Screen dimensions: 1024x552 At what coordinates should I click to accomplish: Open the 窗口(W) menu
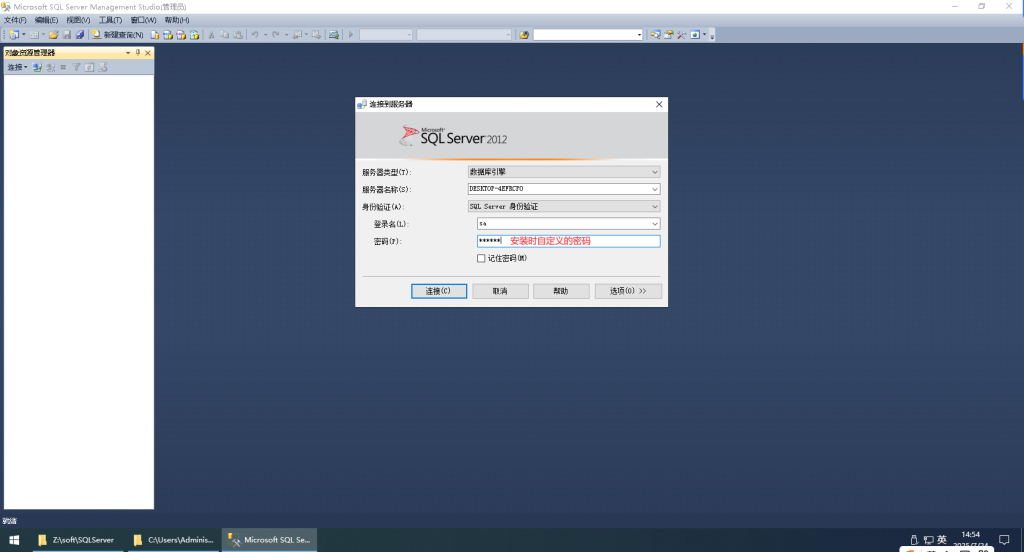(143, 20)
